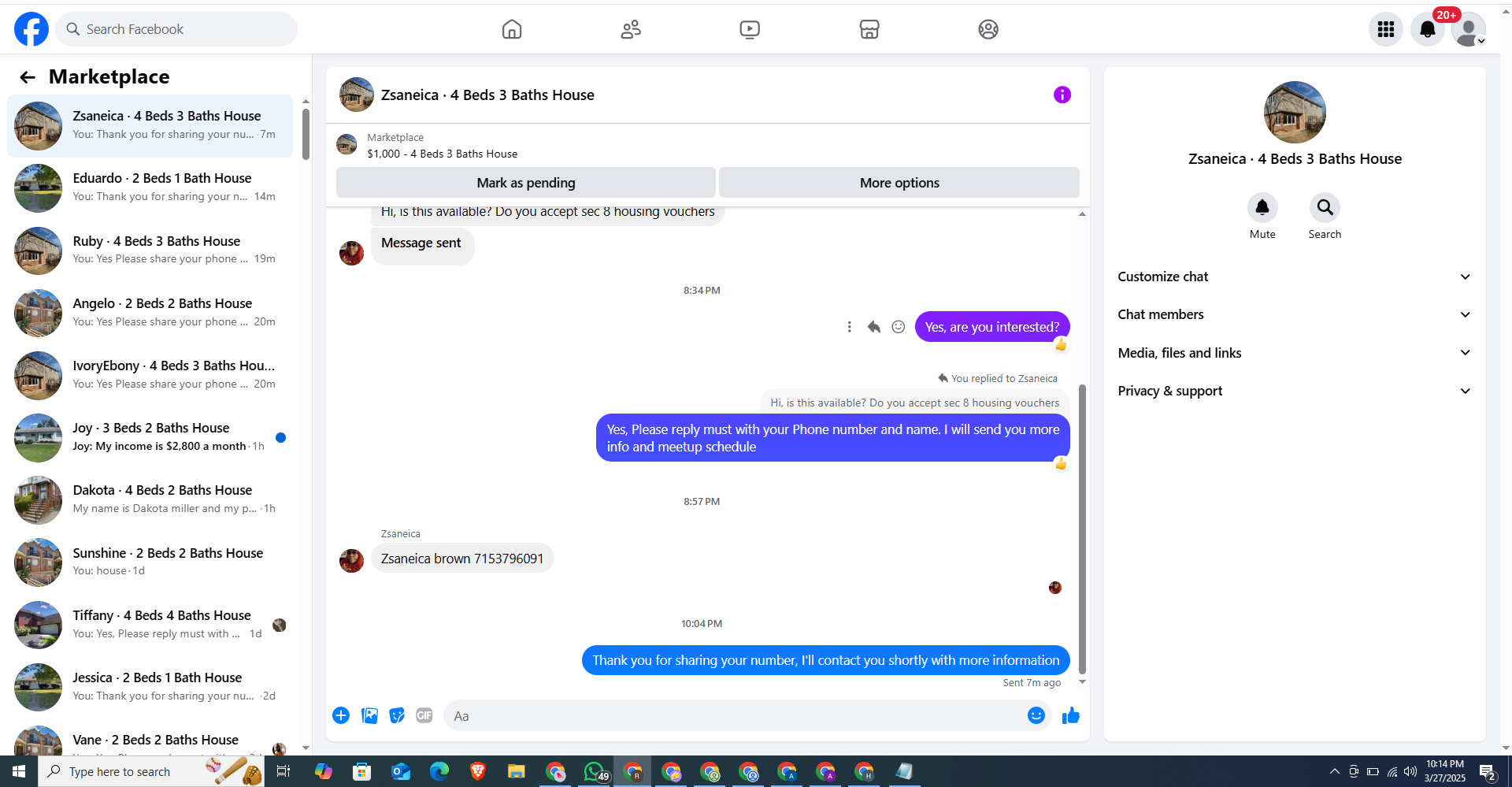The height and width of the screenshot is (787, 1512).
Task: Open Eduardo 2 Beds 1 Bath conversation
Action: [x=150, y=188]
